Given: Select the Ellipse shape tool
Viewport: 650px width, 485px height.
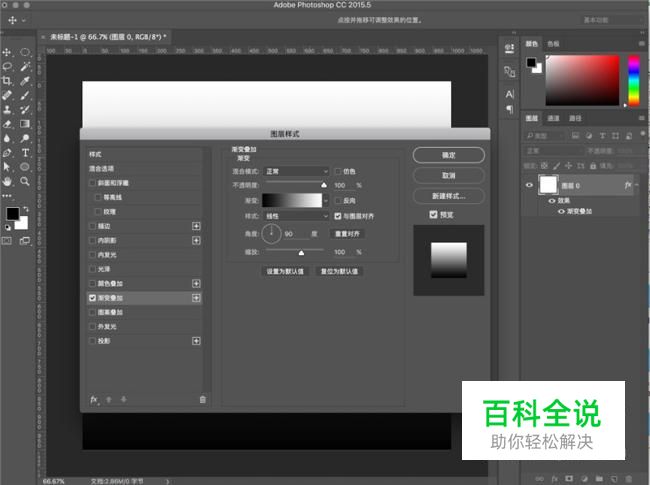Looking at the screenshot, I should [x=25, y=167].
